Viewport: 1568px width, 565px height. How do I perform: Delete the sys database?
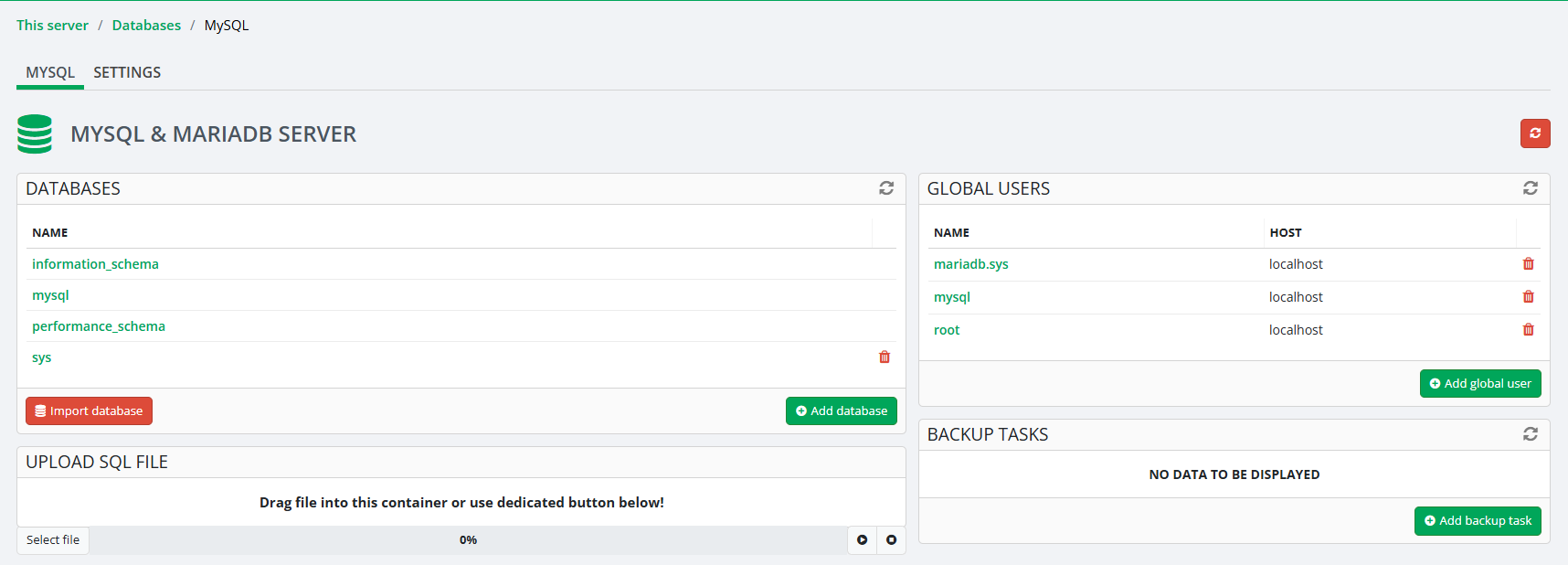[x=885, y=357]
